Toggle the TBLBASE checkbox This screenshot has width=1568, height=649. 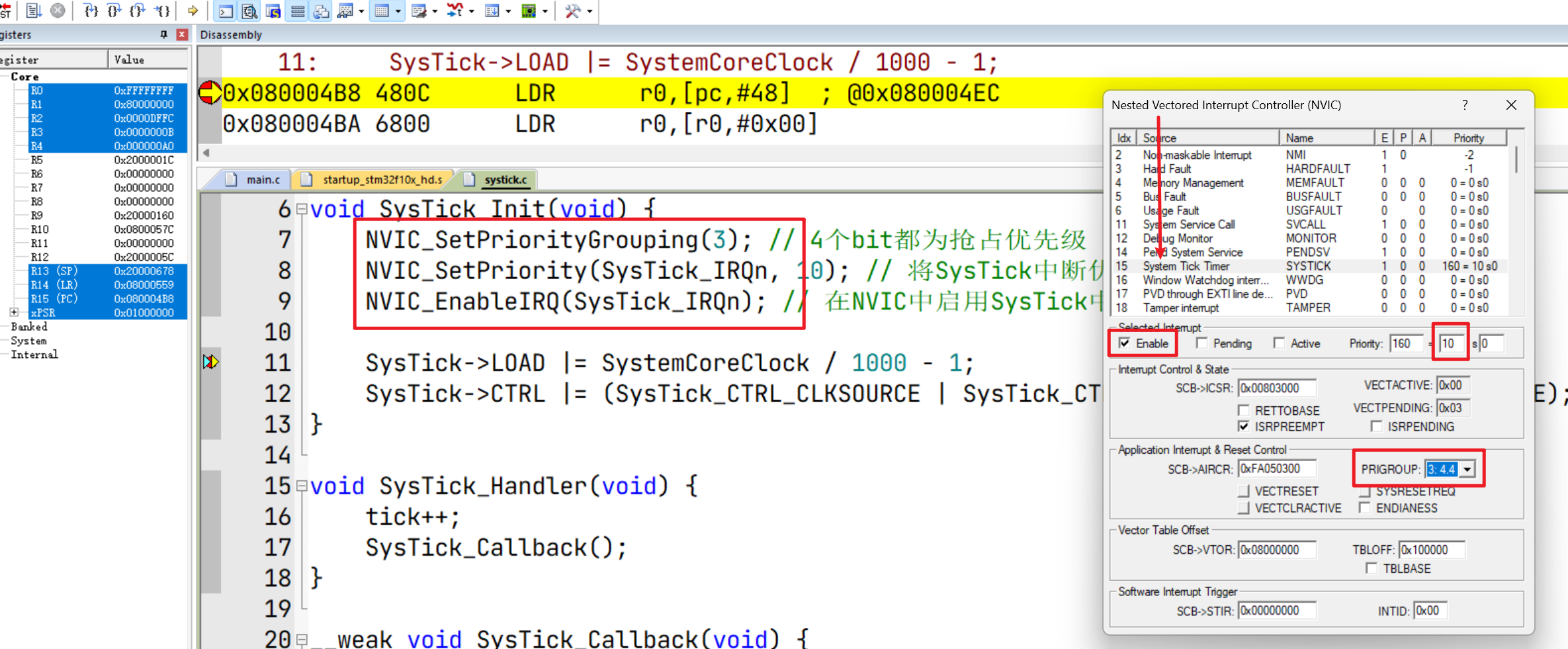[1372, 568]
